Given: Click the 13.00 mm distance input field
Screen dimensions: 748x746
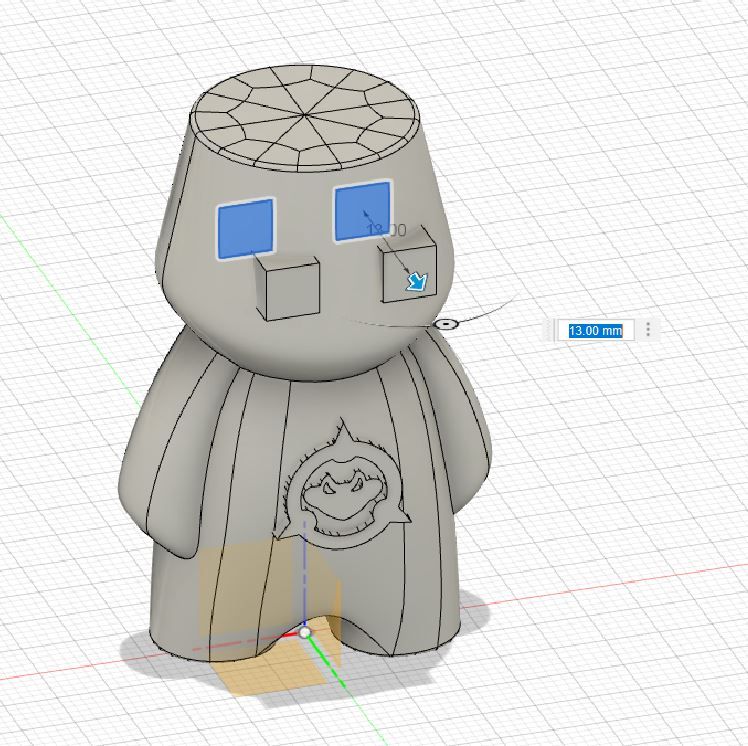Looking at the screenshot, I should (595, 330).
